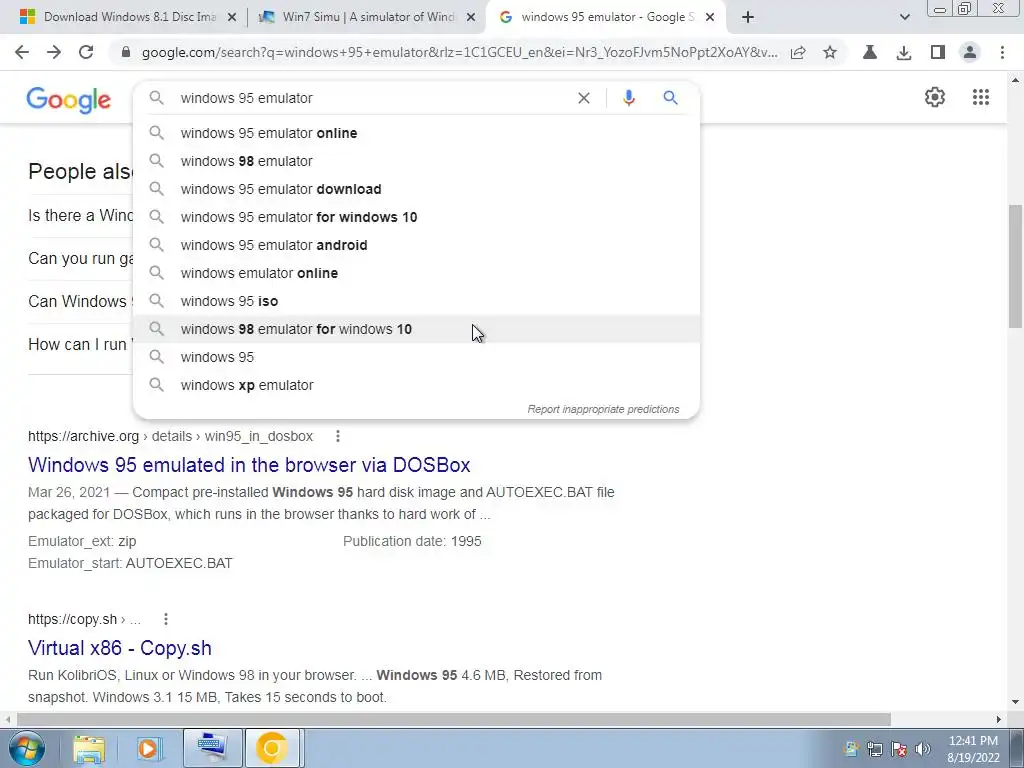The height and width of the screenshot is (768, 1024).
Task: Close the Win7 Simu tab
Action: coord(471,18)
